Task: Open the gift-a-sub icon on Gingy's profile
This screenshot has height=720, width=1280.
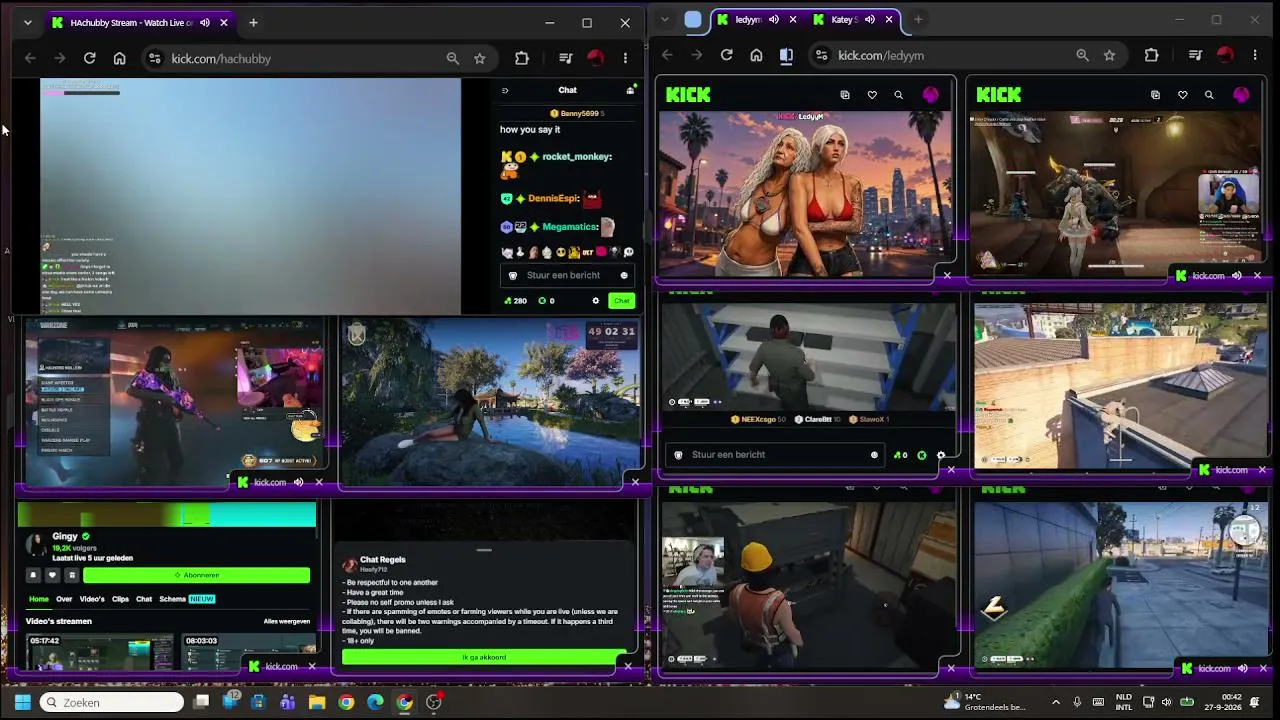Action: 71,575
